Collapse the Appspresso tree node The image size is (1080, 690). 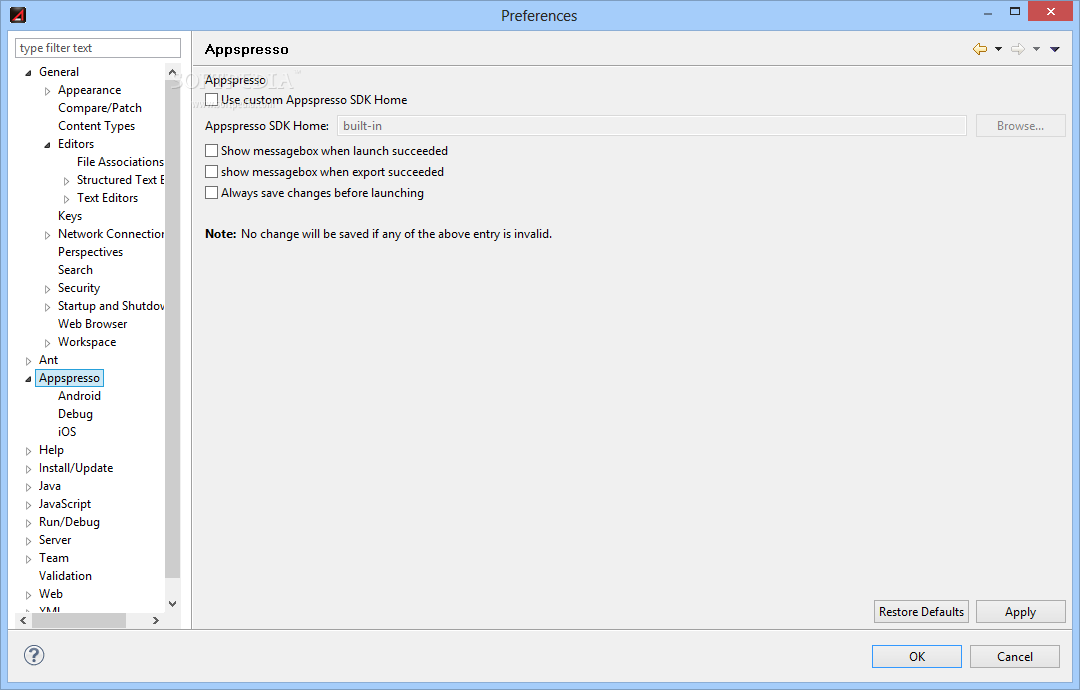click(28, 379)
